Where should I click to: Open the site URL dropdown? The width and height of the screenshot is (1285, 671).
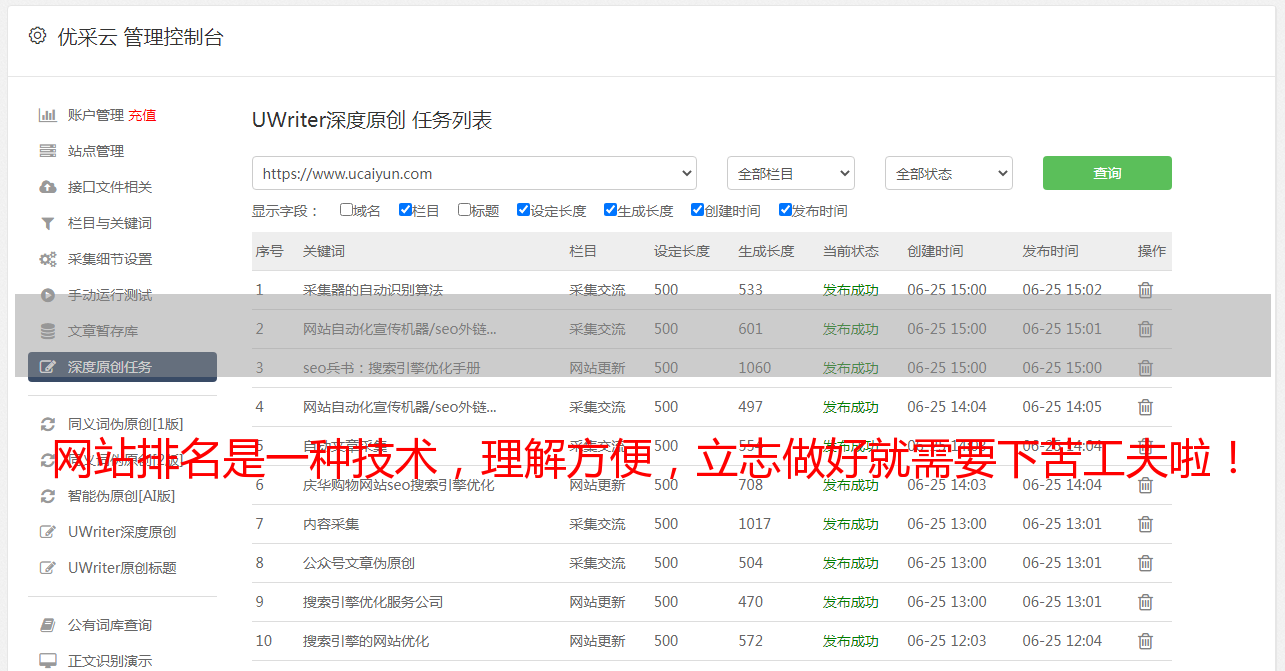pos(474,173)
